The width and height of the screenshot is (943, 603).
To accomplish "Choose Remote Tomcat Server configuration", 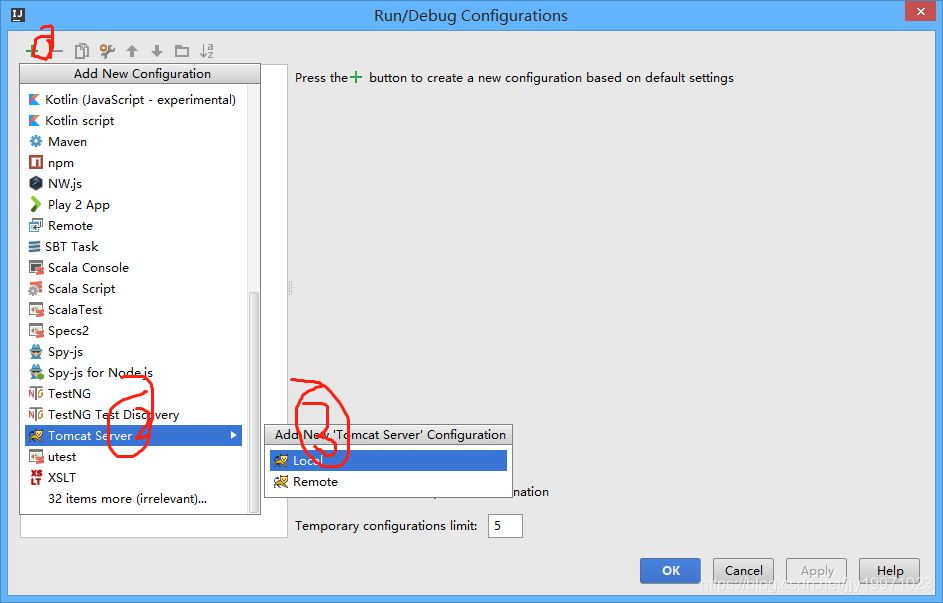I will [389, 482].
